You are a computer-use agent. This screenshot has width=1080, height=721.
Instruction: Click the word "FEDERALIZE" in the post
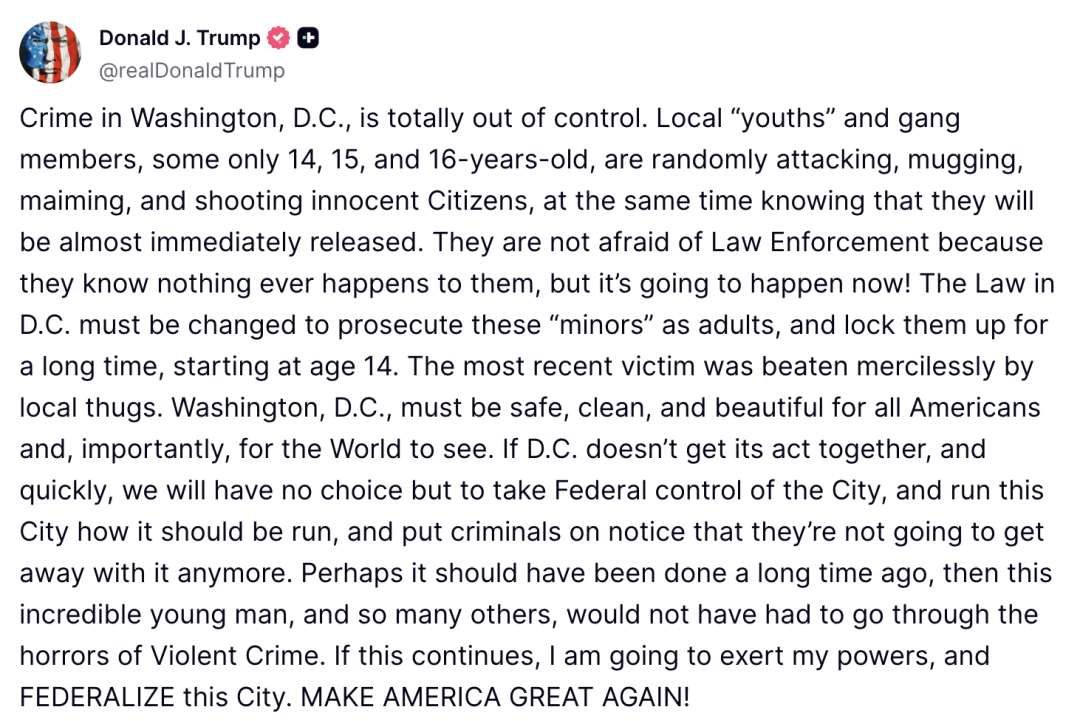pyautogui.click(x=97, y=697)
